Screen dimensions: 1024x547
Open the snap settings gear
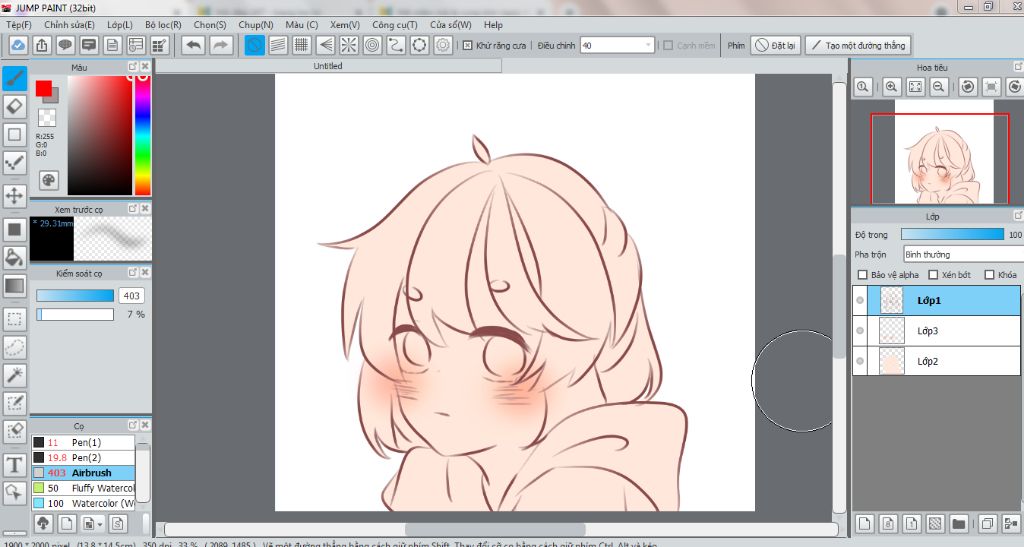pyautogui.click(x=443, y=45)
